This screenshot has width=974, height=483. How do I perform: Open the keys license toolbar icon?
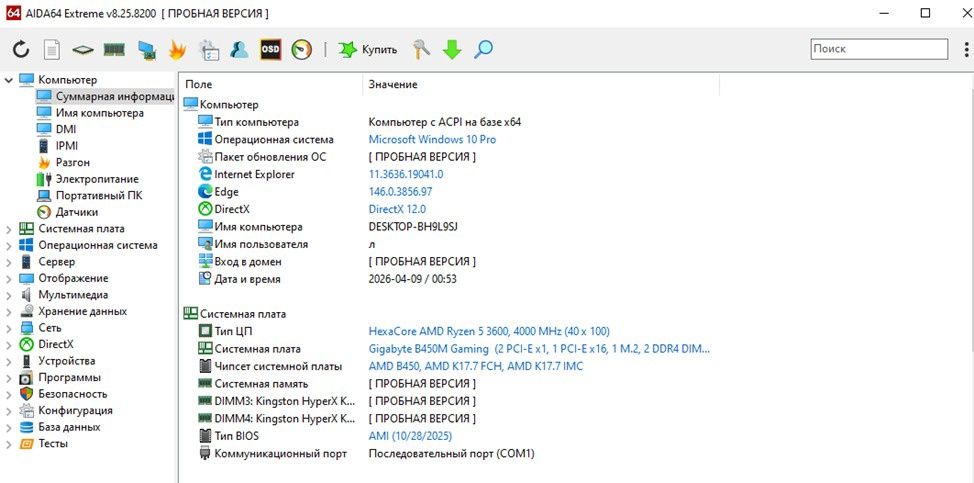[x=422, y=50]
